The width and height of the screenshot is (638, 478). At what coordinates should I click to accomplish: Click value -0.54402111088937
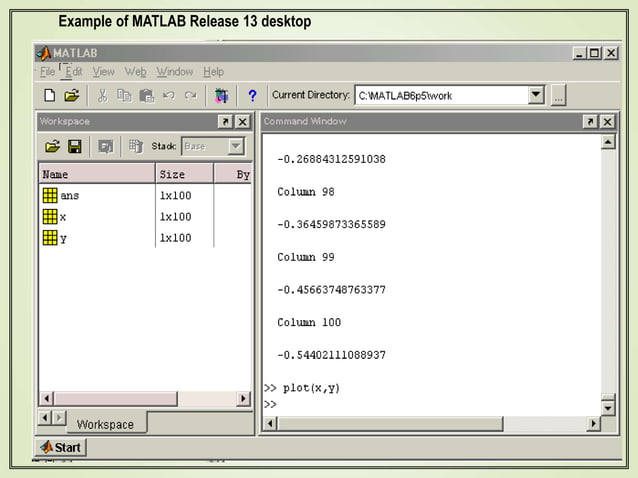pyautogui.click(x=331, y=355)
